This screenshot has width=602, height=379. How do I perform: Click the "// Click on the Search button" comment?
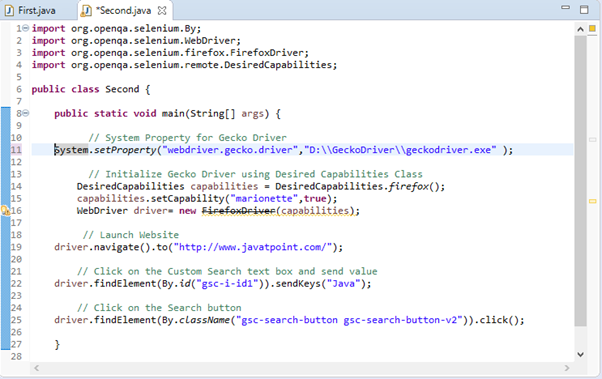[159, 308]
